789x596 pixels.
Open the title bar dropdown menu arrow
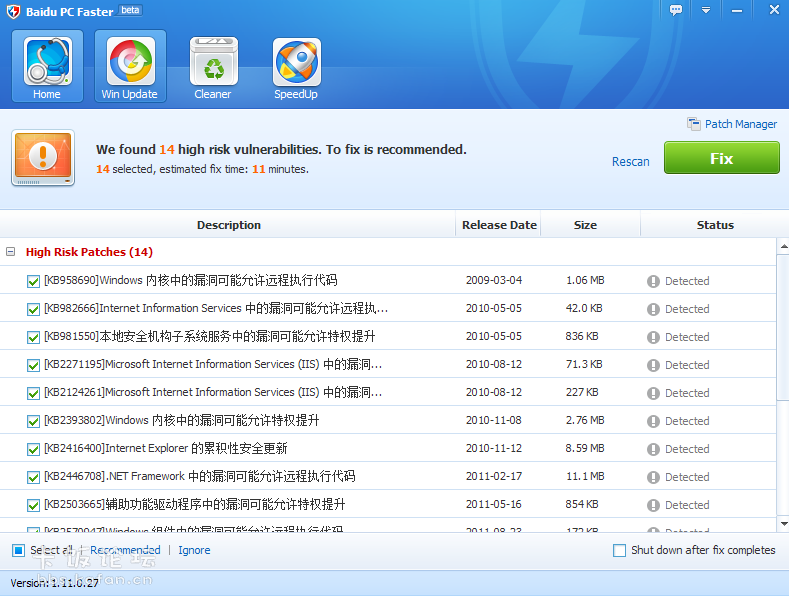click(x=706, y=10)
